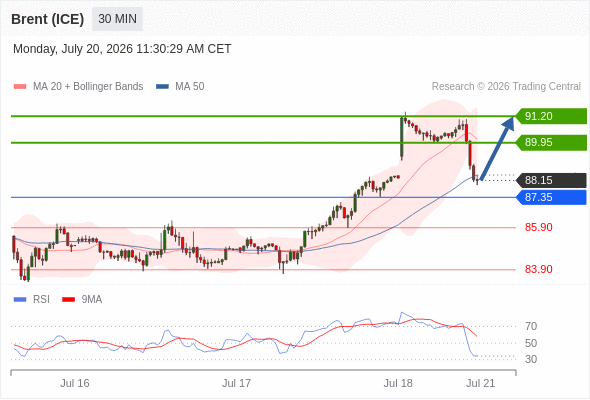
Task: Select the 91.20 green resistance price tag
Action: click(x=551, y=116)
